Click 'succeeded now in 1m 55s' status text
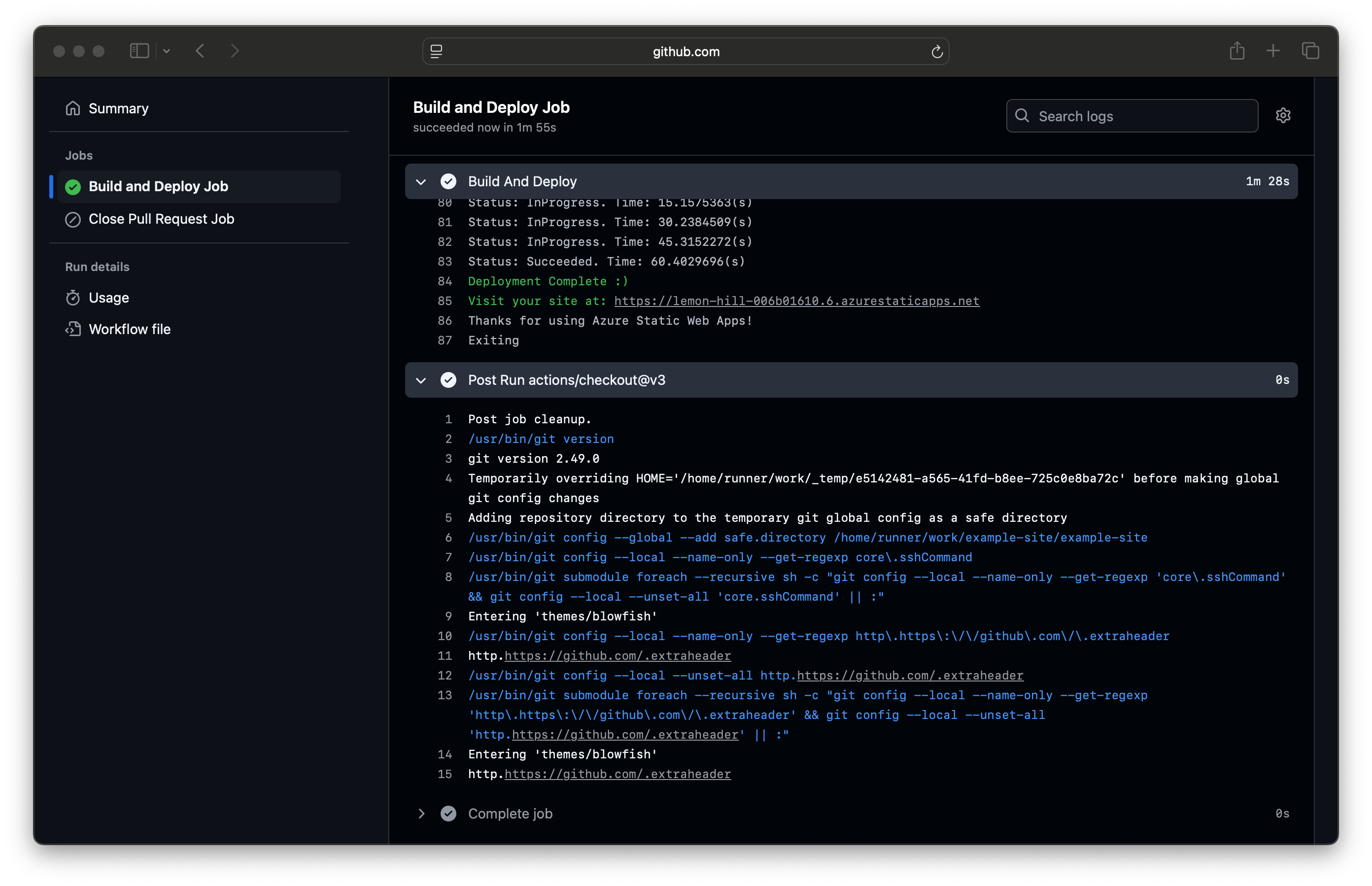The height and width of the screenshot is (886, 1372). [484, 128]
